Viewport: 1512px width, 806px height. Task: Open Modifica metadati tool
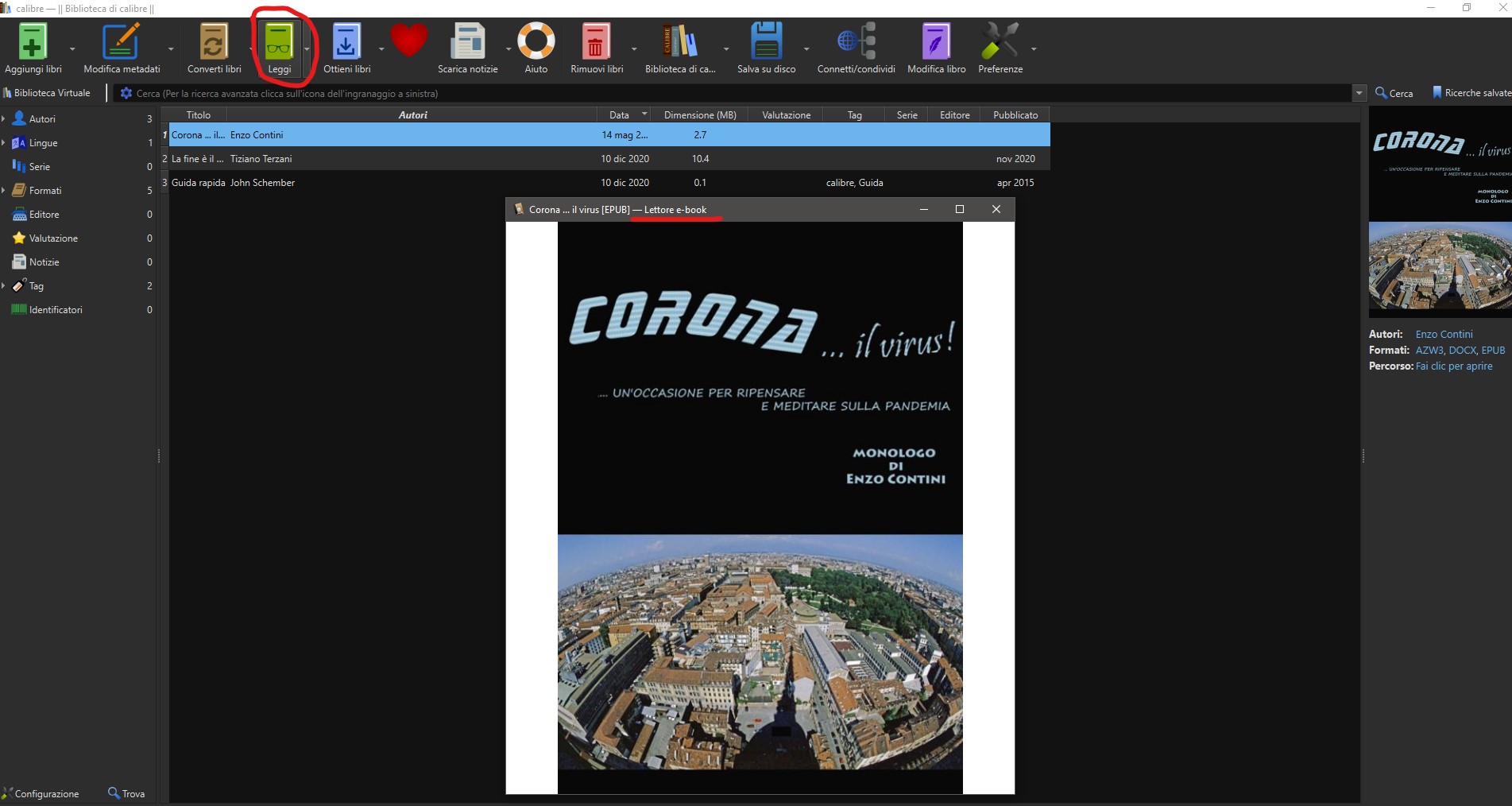[x=122, y=42]
